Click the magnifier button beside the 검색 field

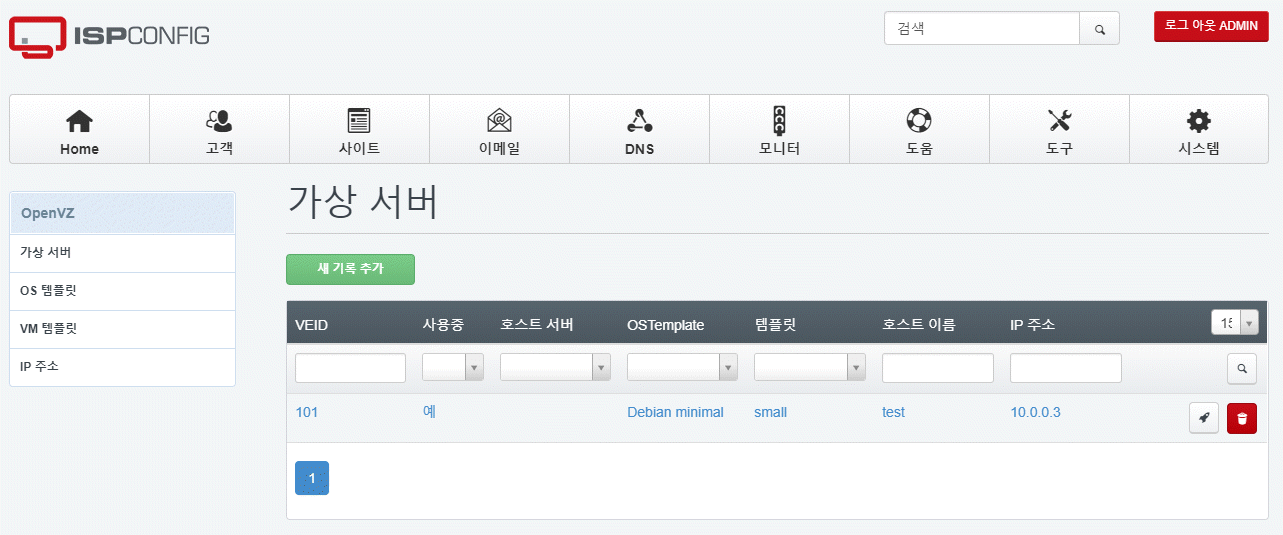pyautogui.click(x=1100, y=29)
